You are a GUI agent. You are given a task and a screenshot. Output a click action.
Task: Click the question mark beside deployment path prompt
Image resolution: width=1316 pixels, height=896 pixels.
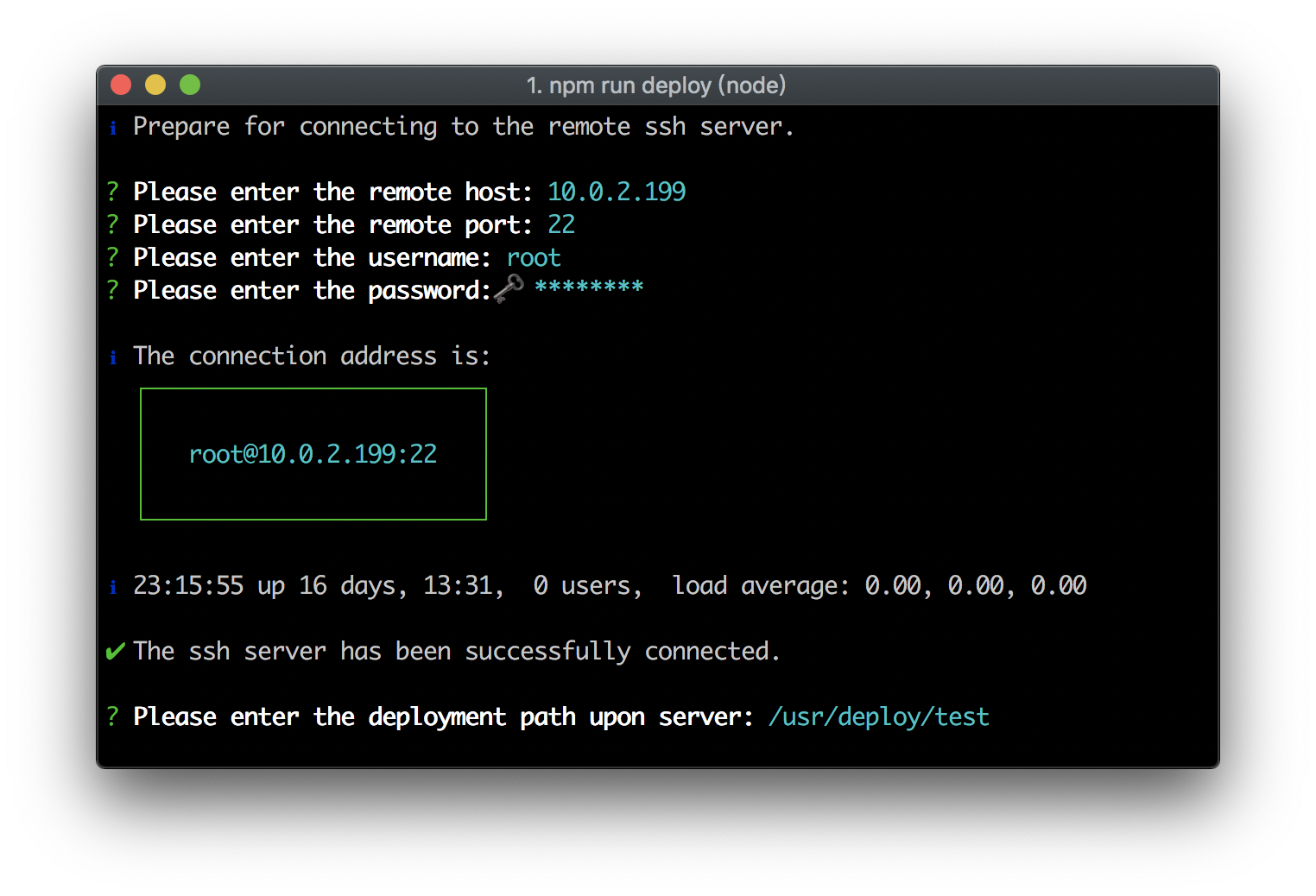(113, 716)
